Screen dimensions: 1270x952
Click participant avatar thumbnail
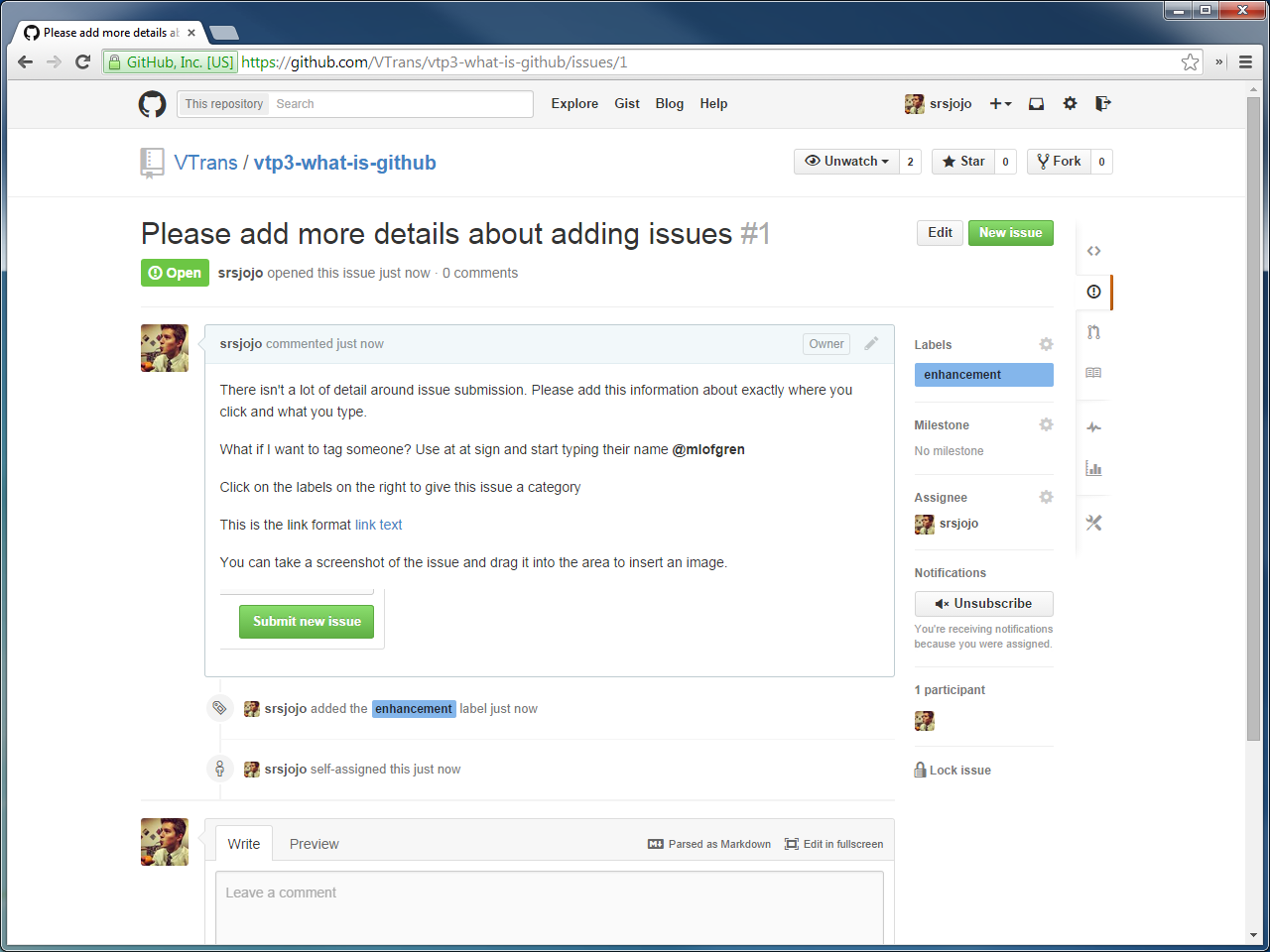pos(924,721)
